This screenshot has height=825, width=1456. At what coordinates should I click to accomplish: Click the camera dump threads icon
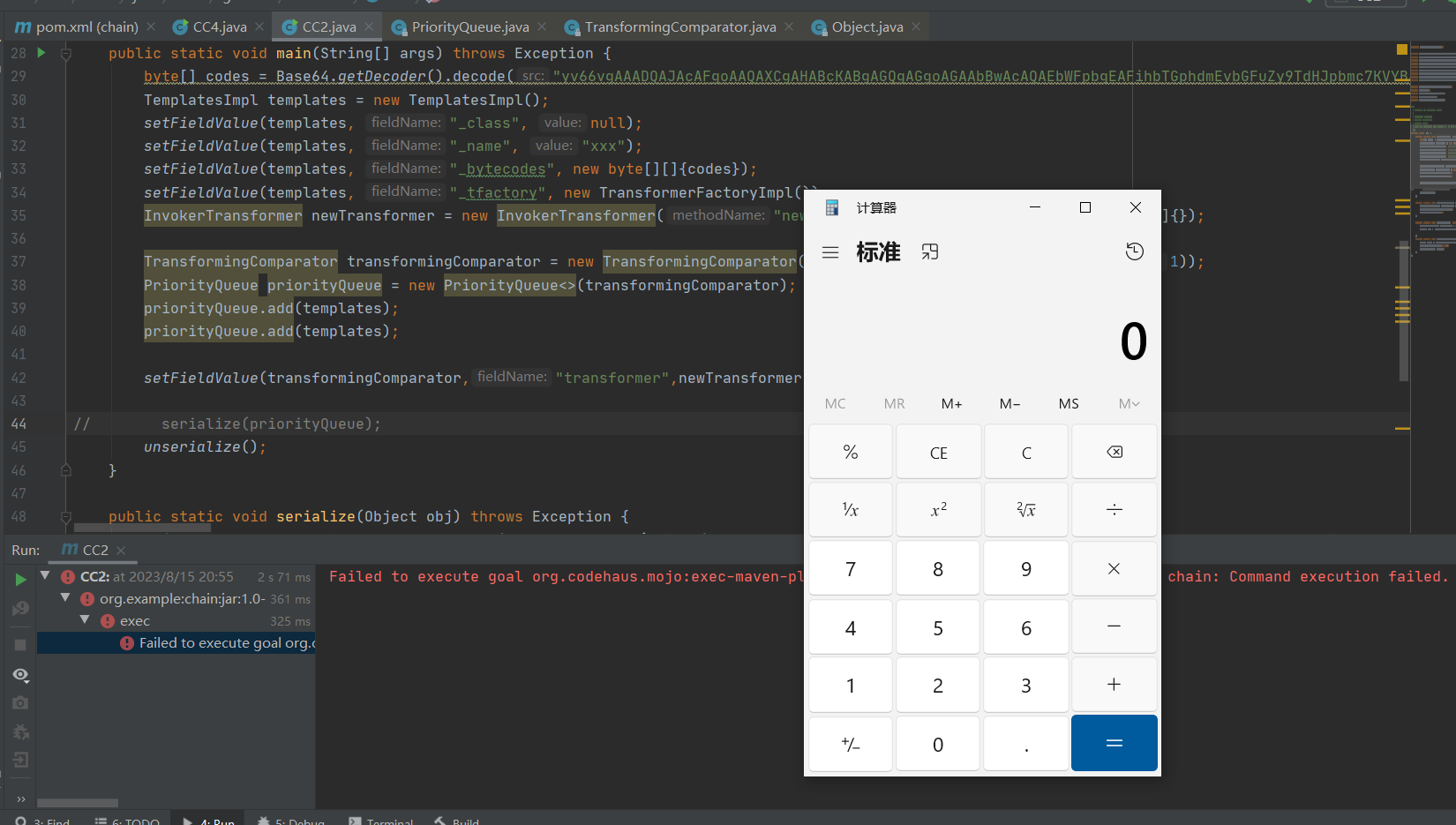(x=20, y=703)
